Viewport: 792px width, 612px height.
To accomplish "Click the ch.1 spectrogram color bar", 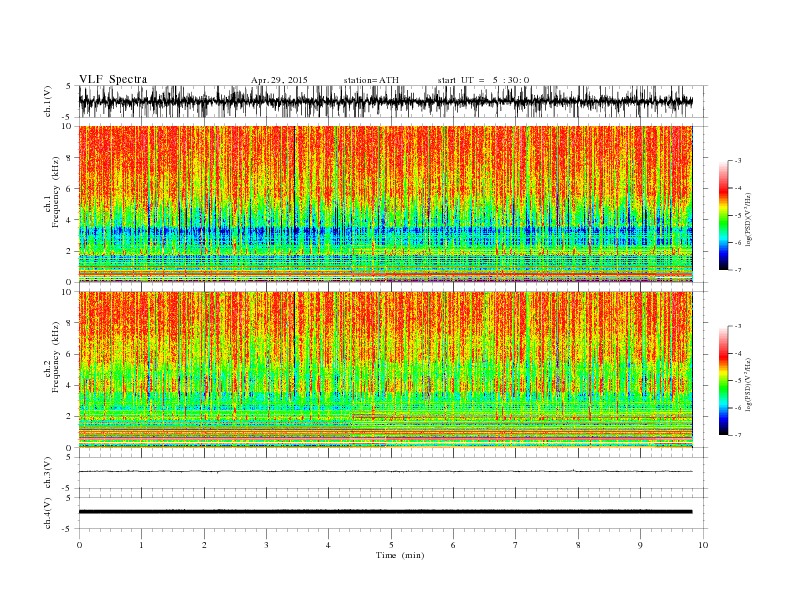I will pos(723,215).
